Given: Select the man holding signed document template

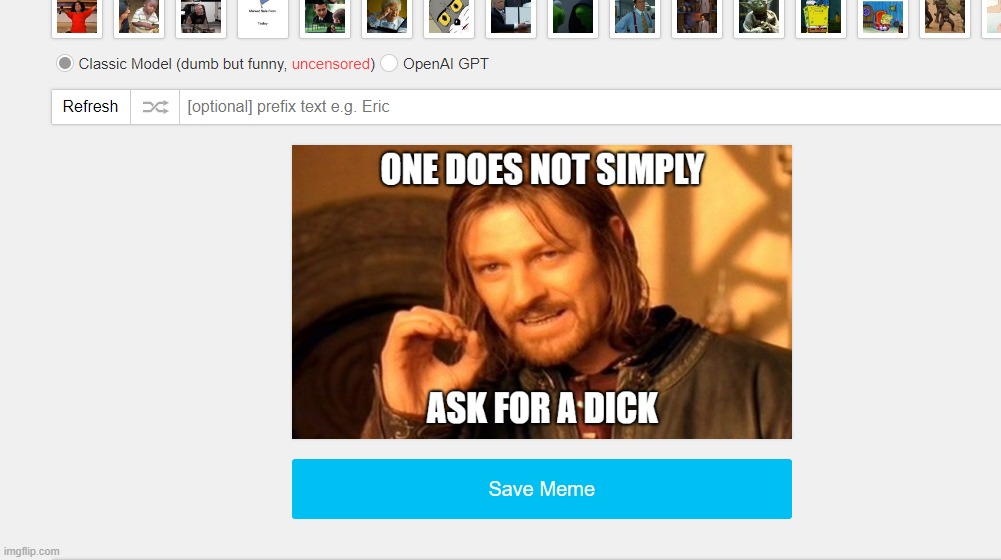Looking at the screenshot, I should [x=510, y=17].
